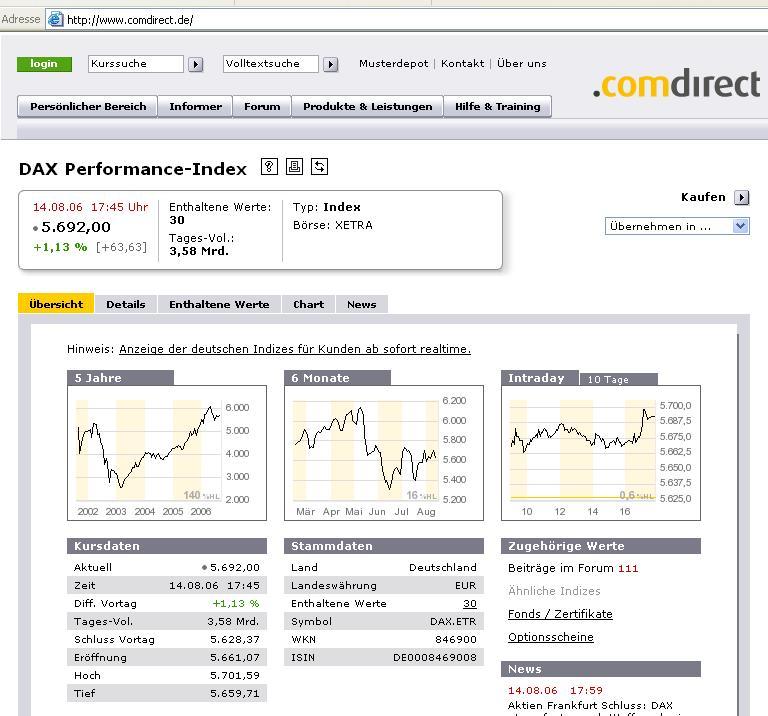
Task: Click the Intraday chart thumbnail
Action: [600, 453]
